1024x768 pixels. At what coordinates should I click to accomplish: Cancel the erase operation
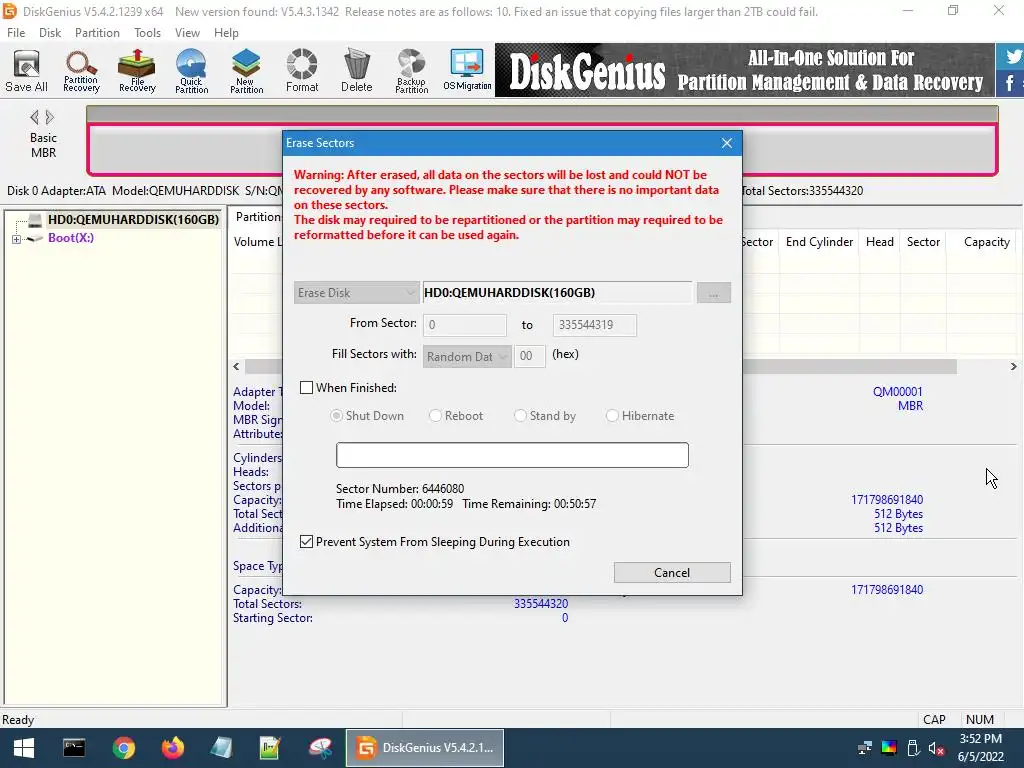(x=672, y=573)
